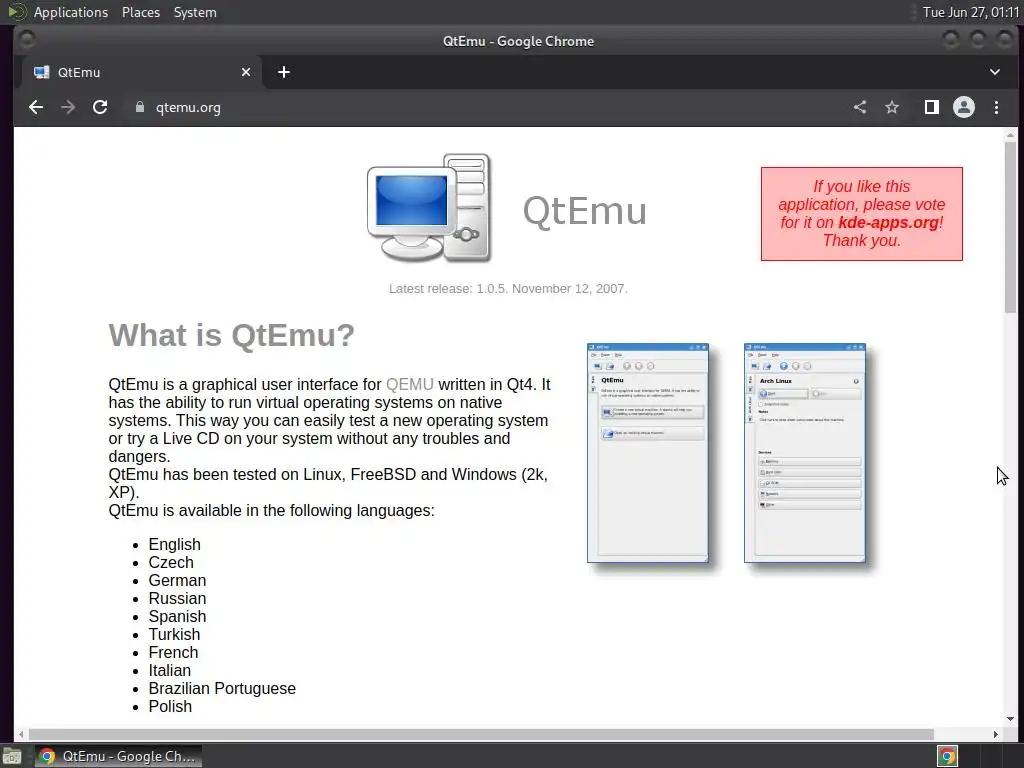This screenshot has width=1024, height=768.
Task: Click the "Italian" list item
Action: pos(170,670)
